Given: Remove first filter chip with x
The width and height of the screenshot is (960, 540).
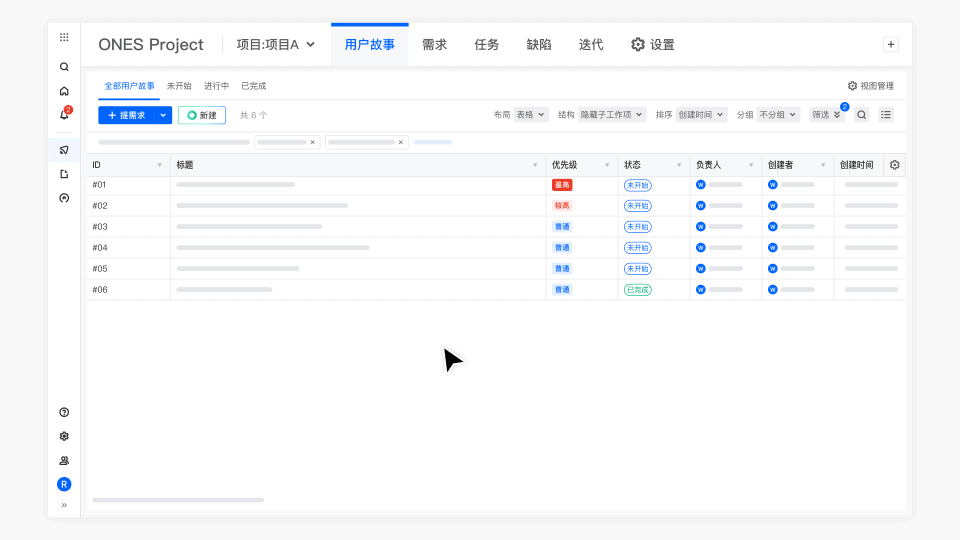Looking at the screenshot, I should (x=312, y=143).
